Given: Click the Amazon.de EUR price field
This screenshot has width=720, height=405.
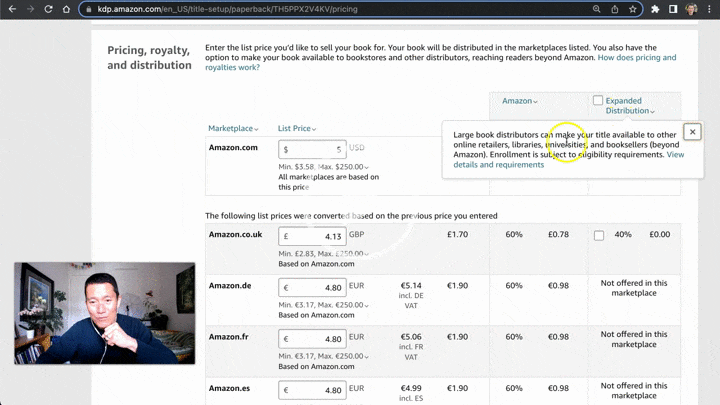Looking at the screenshot, I should [x=312, y=287].
